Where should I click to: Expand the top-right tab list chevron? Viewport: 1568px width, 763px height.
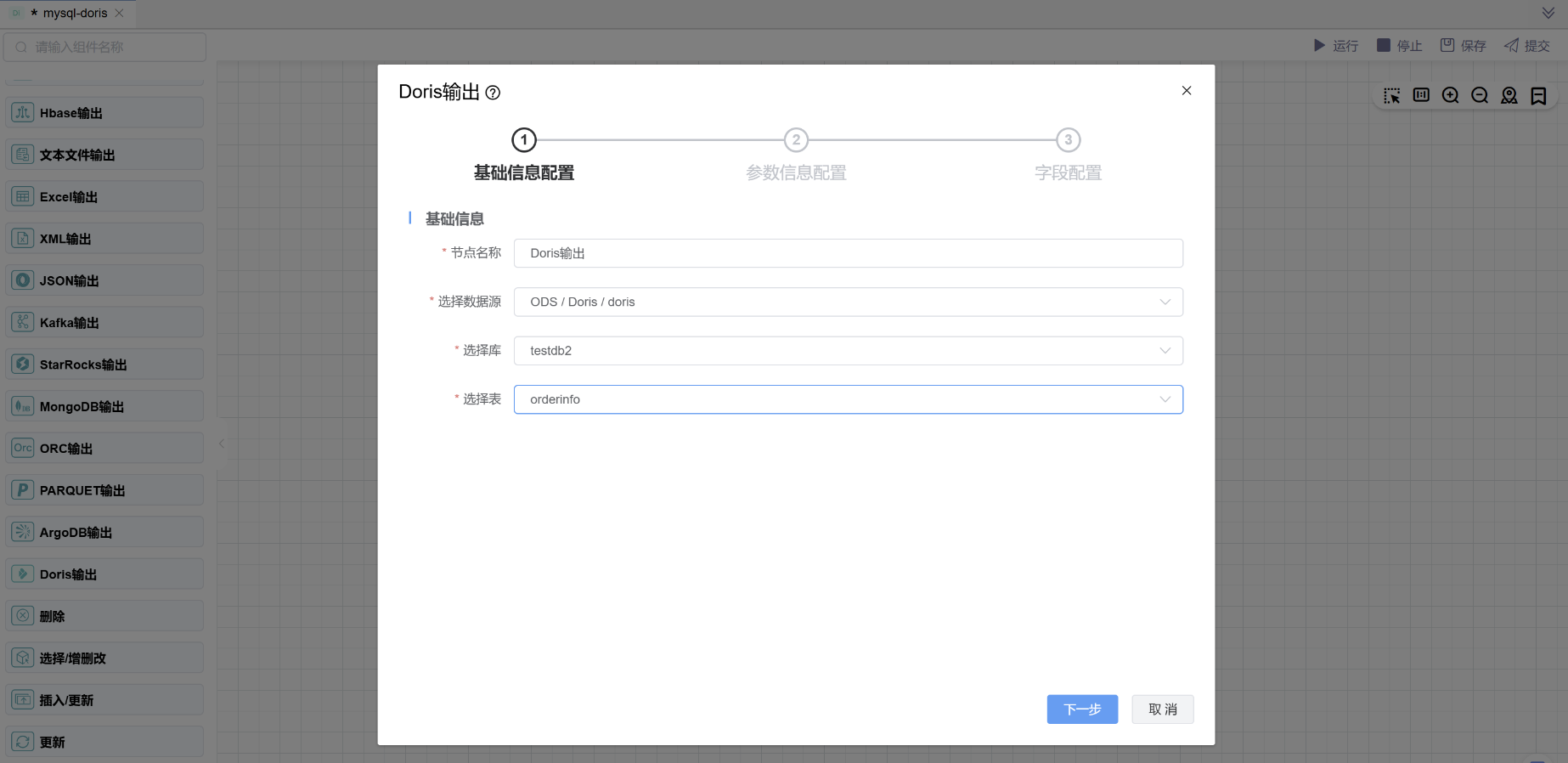click(x=1548, y=13)
